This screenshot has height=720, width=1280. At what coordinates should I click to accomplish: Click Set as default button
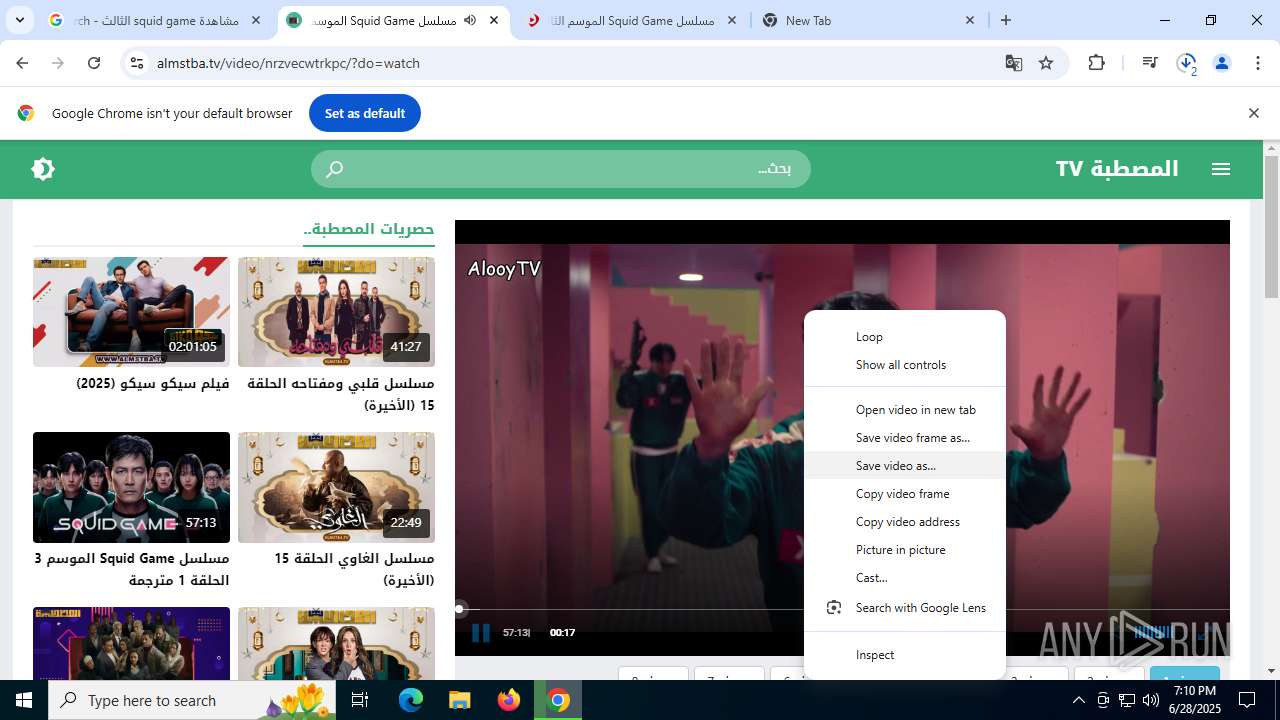[365, 113]
